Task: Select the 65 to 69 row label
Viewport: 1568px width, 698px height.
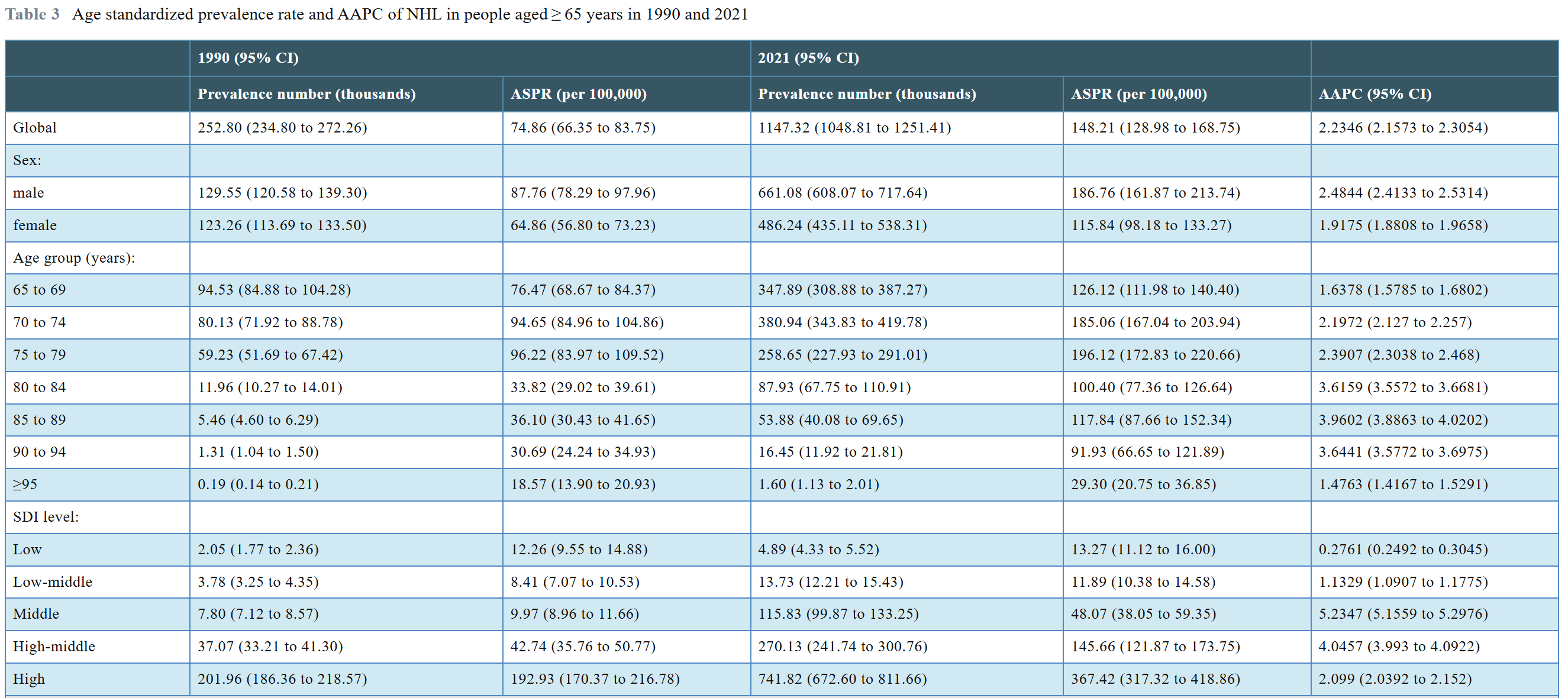Action: tap(40, 290)
